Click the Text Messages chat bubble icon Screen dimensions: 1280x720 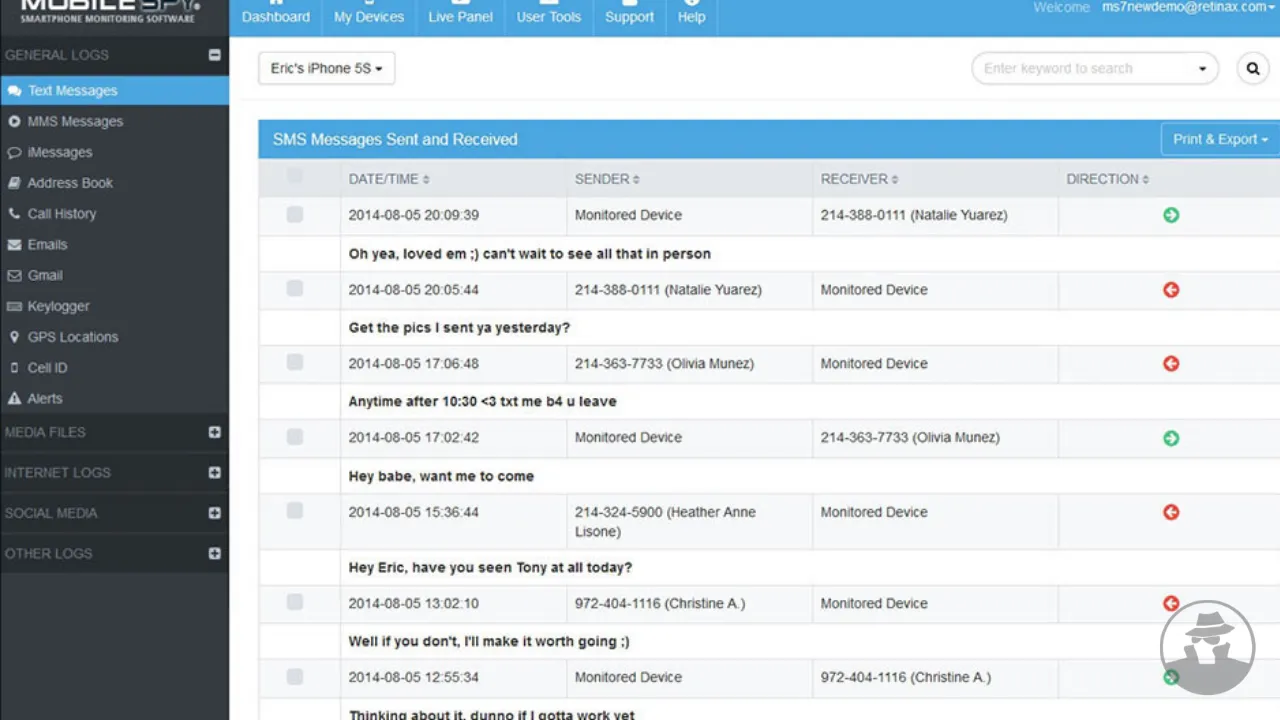click(14, 90)
